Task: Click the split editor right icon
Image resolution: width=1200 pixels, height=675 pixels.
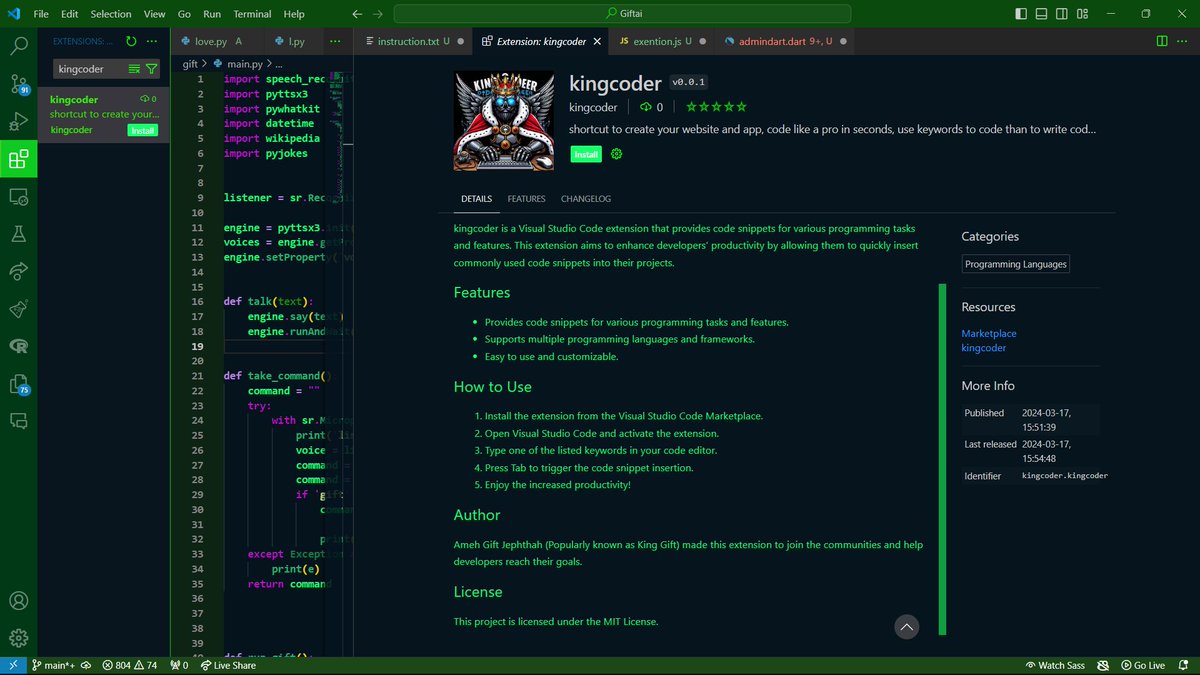Action: tap(1162, 41)
